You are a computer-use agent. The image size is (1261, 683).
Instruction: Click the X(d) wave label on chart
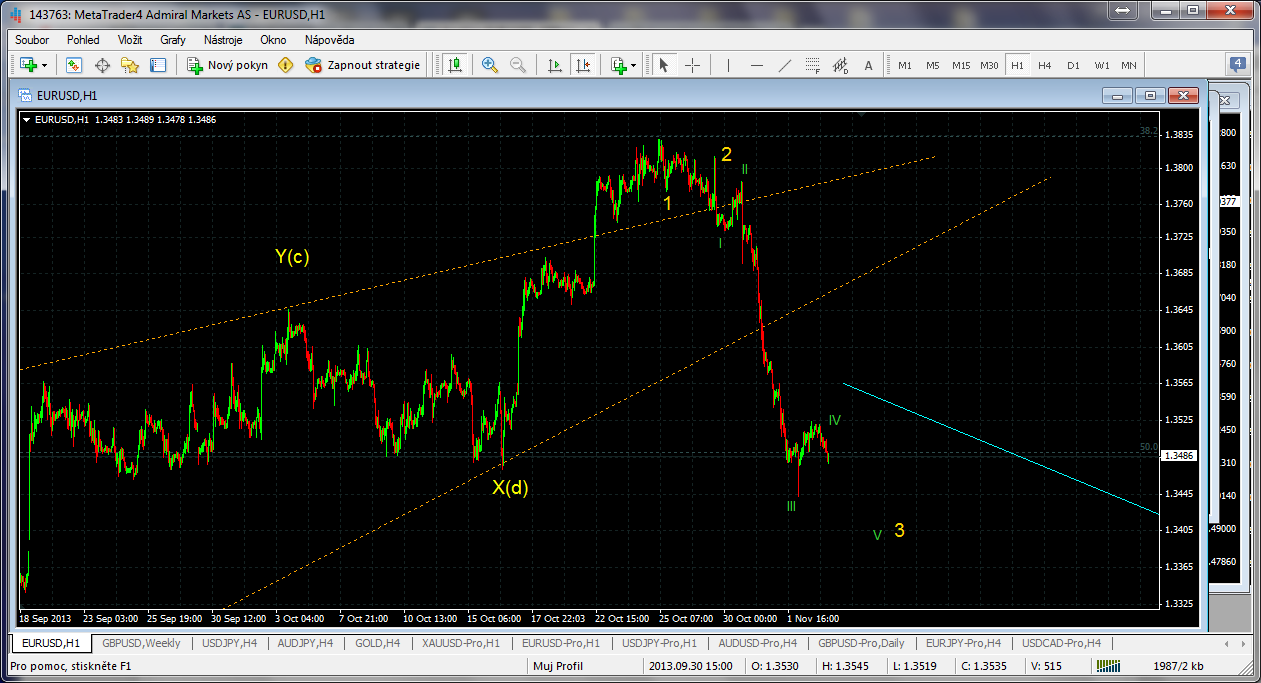510,488
